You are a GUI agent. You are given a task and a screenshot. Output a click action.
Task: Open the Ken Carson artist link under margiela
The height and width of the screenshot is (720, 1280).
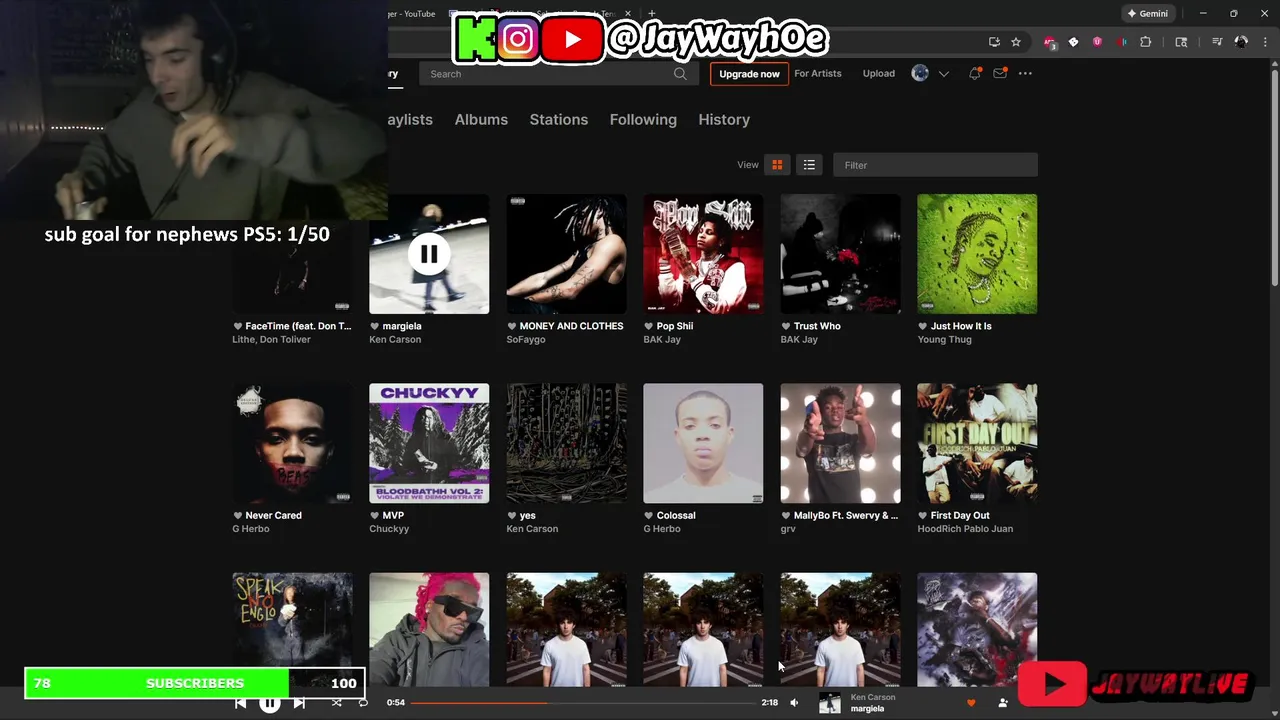(x=395, y=340)
